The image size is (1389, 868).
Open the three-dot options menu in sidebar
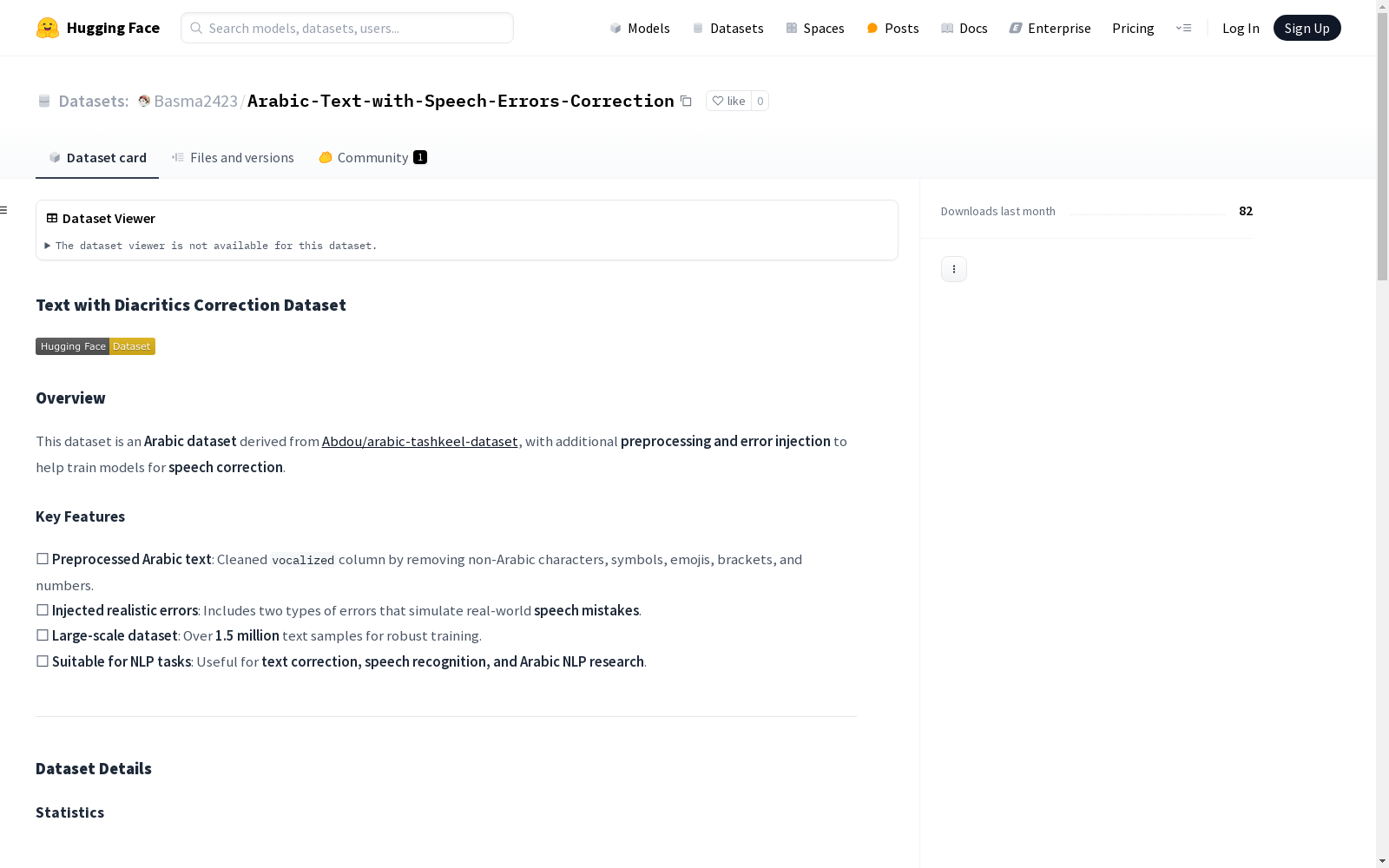(x=954, y=269)
